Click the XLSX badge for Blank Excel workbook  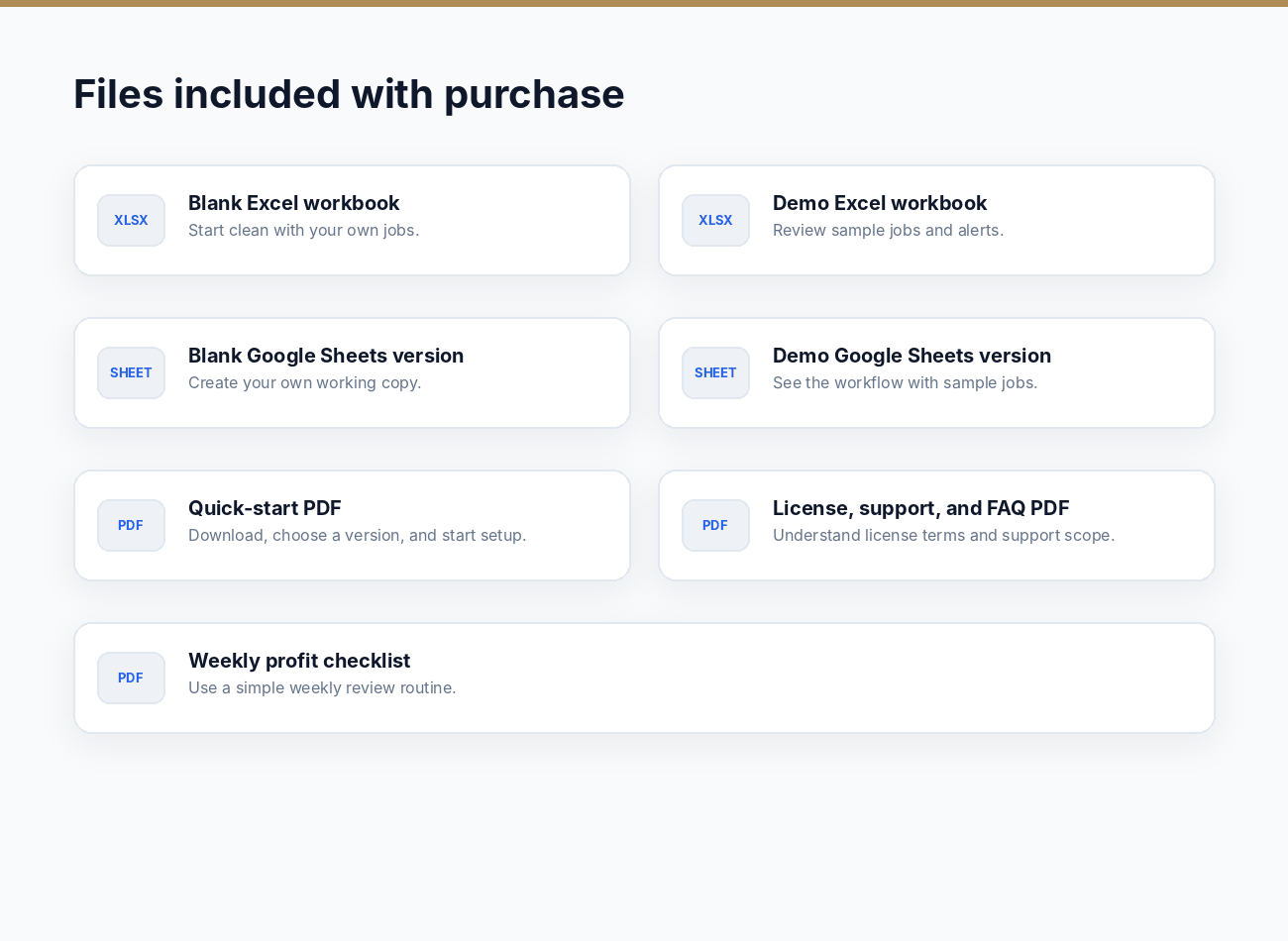131,220
